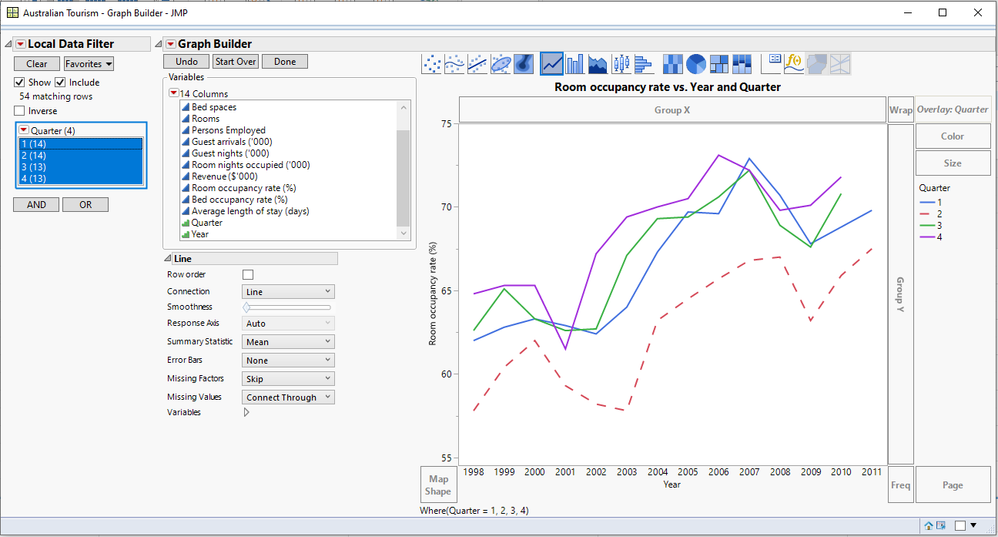The image size is (998, 537).
Task: Enable the Row order checkbox
Action: coord(248,275)
